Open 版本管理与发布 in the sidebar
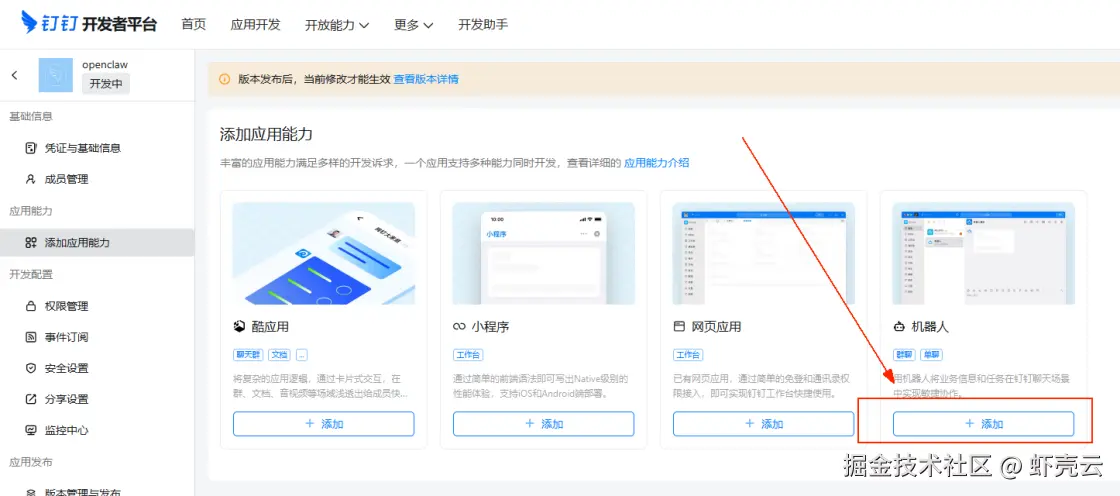1120x496 pixels. (97, 491)
